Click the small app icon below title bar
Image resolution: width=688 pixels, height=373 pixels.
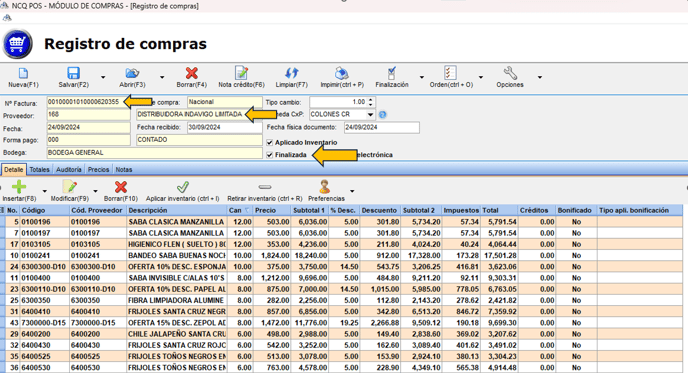pyautogui.click(x=7, y=18)
